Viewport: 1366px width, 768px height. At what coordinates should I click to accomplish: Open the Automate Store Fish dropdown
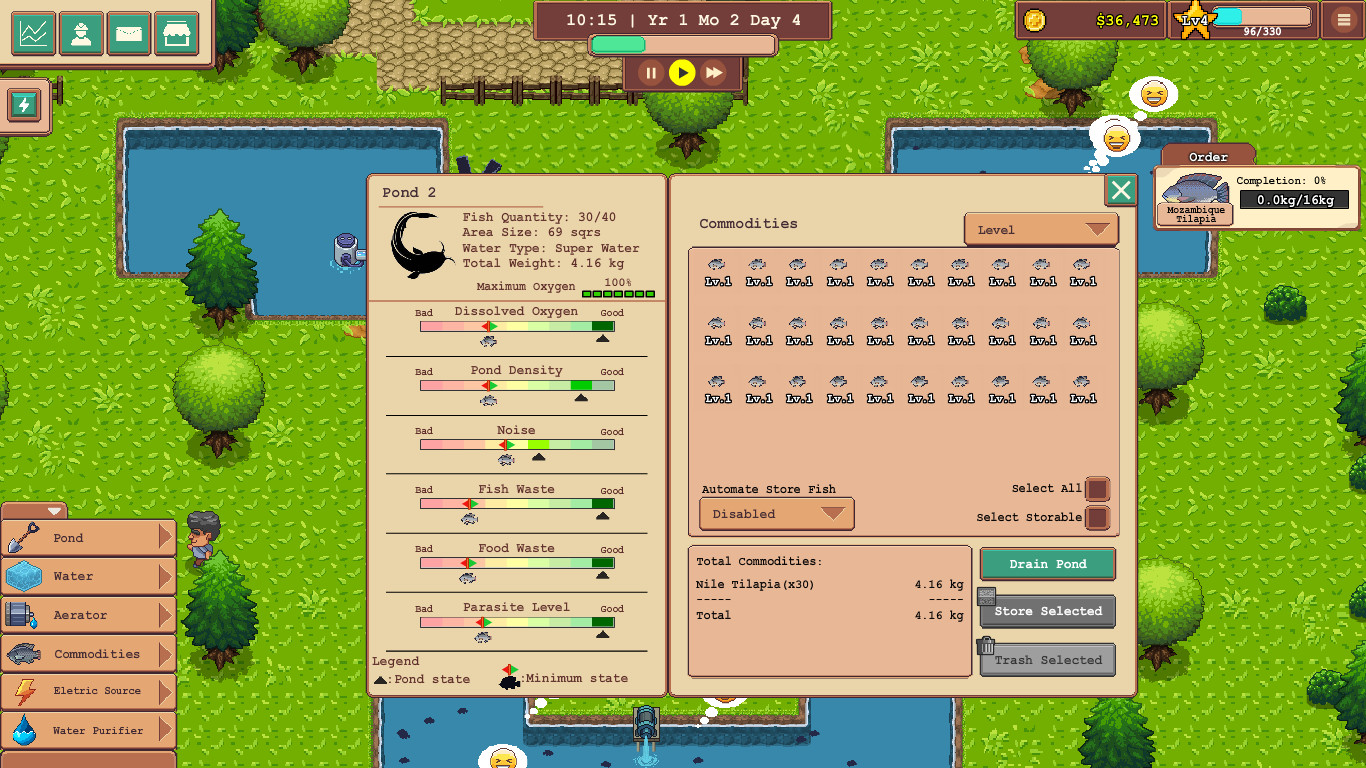click(x=776, y=514)
